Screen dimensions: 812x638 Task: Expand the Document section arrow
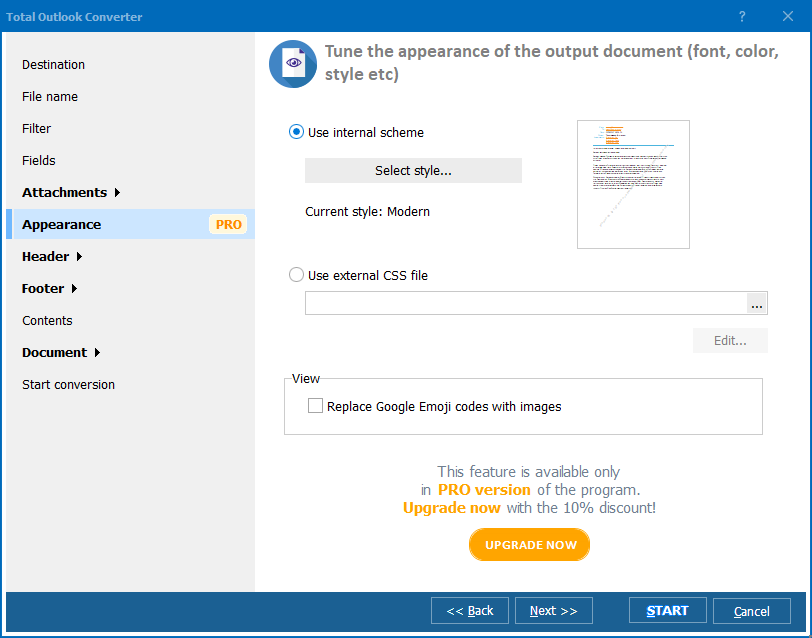point(97,353)
